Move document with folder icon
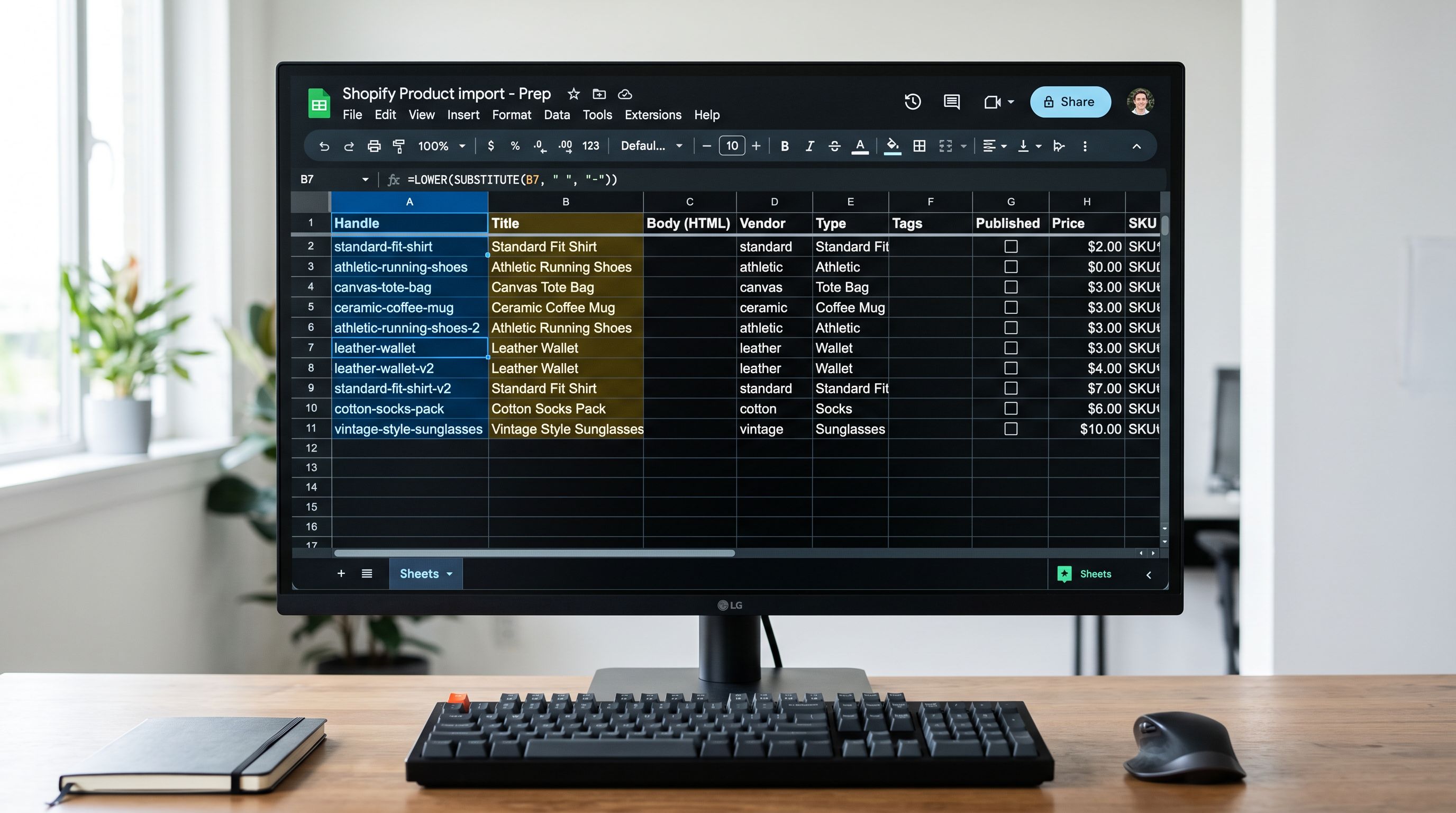Viewport: 1456px width, 813px height. pyautogui.click(x=599, y=94)
